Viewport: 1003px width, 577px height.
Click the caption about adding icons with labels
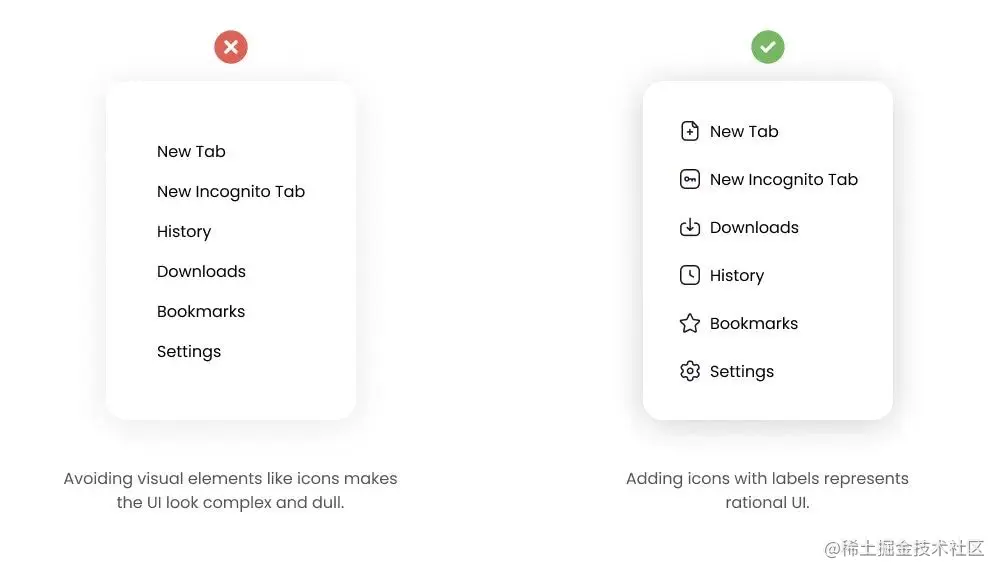[767, 490]
